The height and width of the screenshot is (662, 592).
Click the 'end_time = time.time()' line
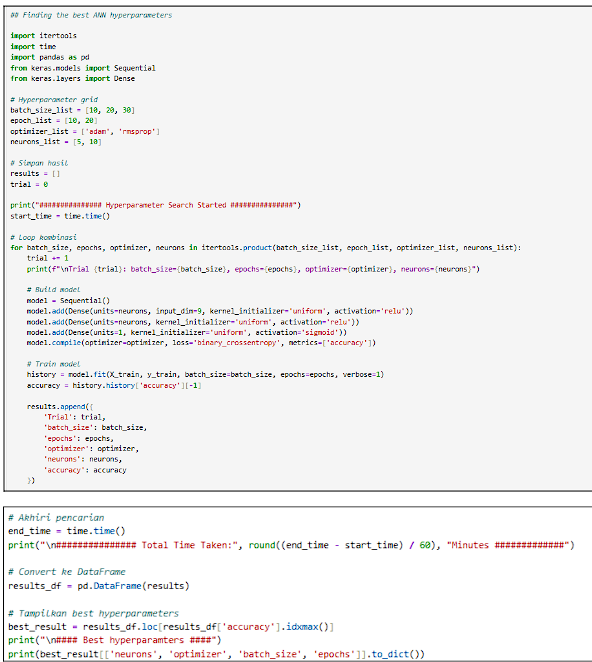click(x=67, y=531)
